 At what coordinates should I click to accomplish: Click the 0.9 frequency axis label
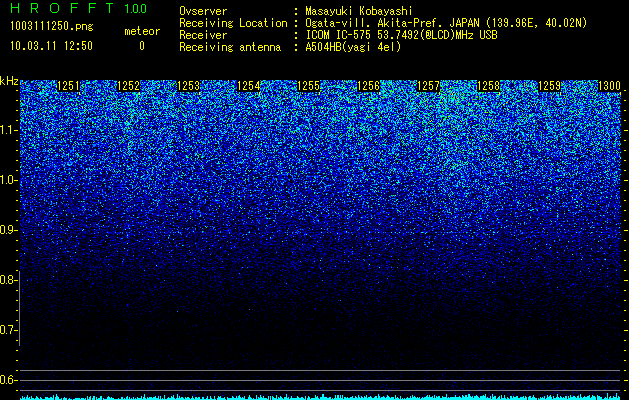(x=8, y=230)
